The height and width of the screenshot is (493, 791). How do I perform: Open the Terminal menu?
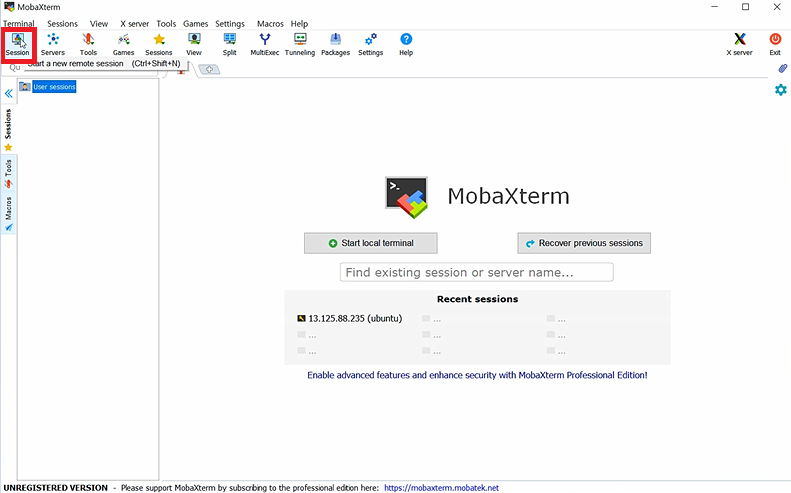point(19,24)
